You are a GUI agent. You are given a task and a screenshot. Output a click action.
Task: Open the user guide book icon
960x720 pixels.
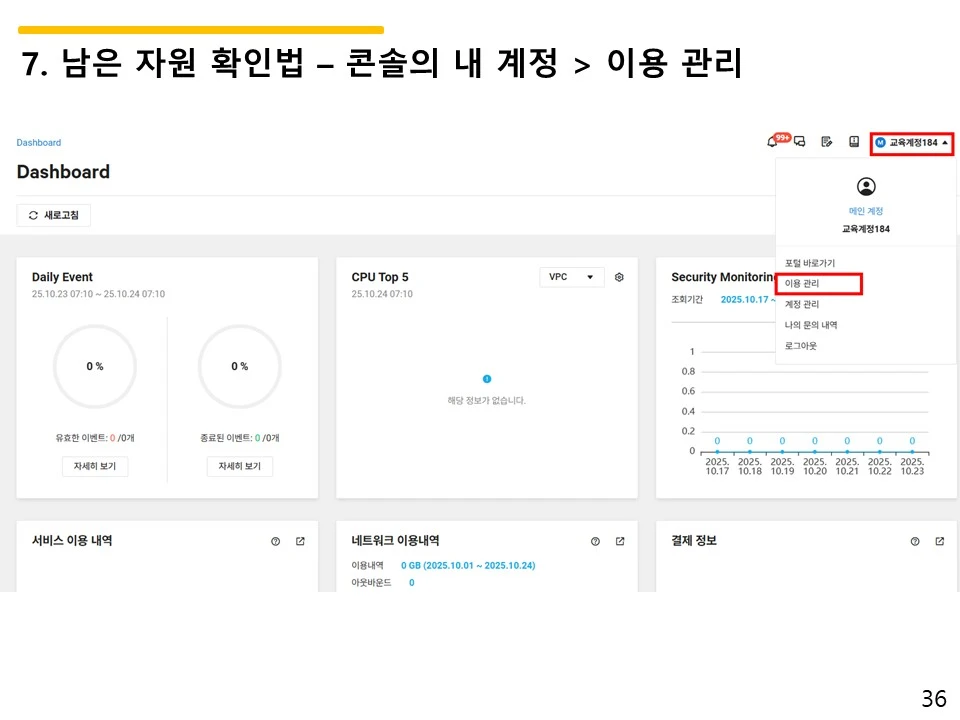pyautogui.click(x=853, y=142)
